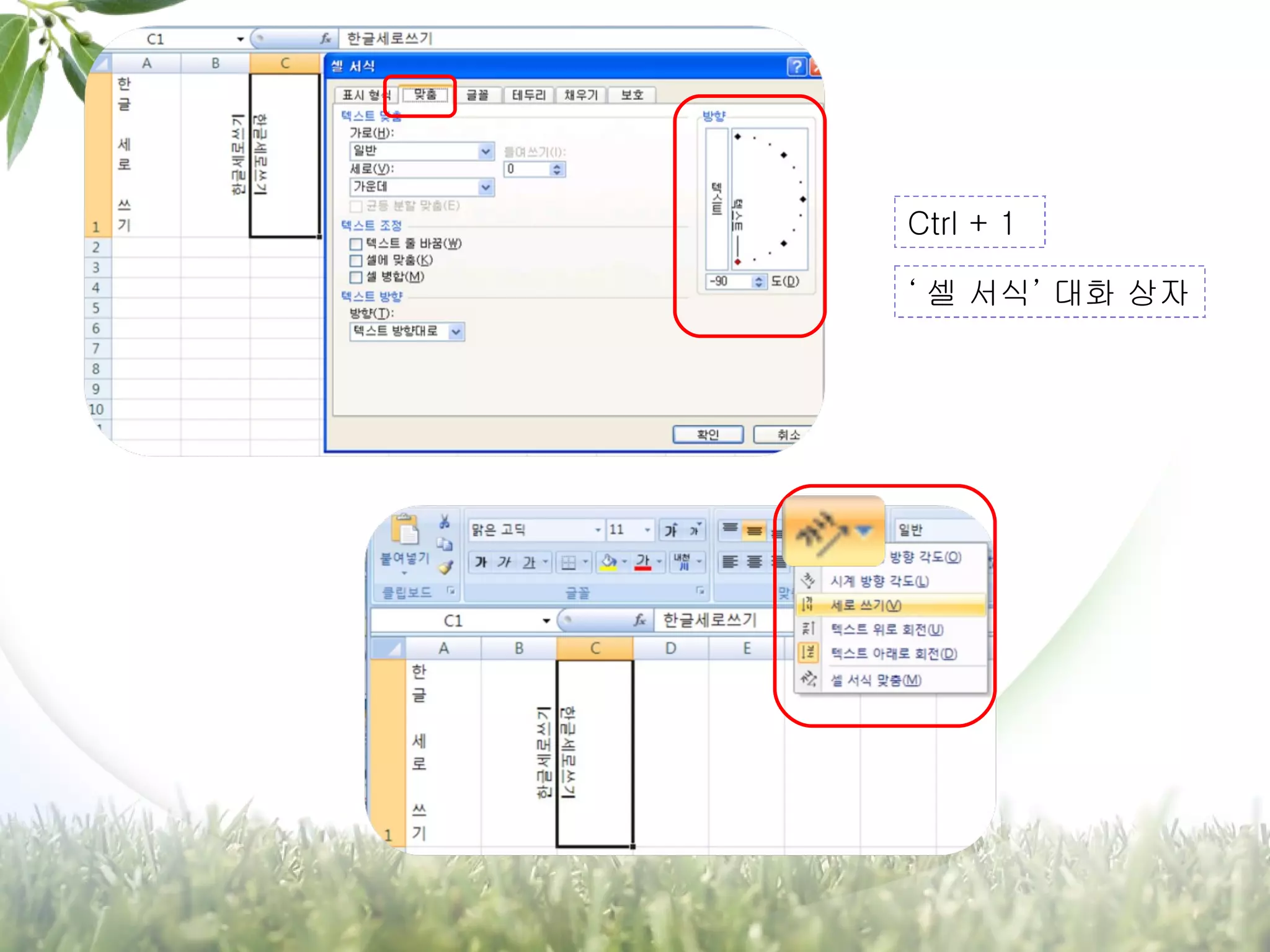Open the 가로 horizontal alignment dropdown
1270x952 pixels.
(x=486, y=151)
